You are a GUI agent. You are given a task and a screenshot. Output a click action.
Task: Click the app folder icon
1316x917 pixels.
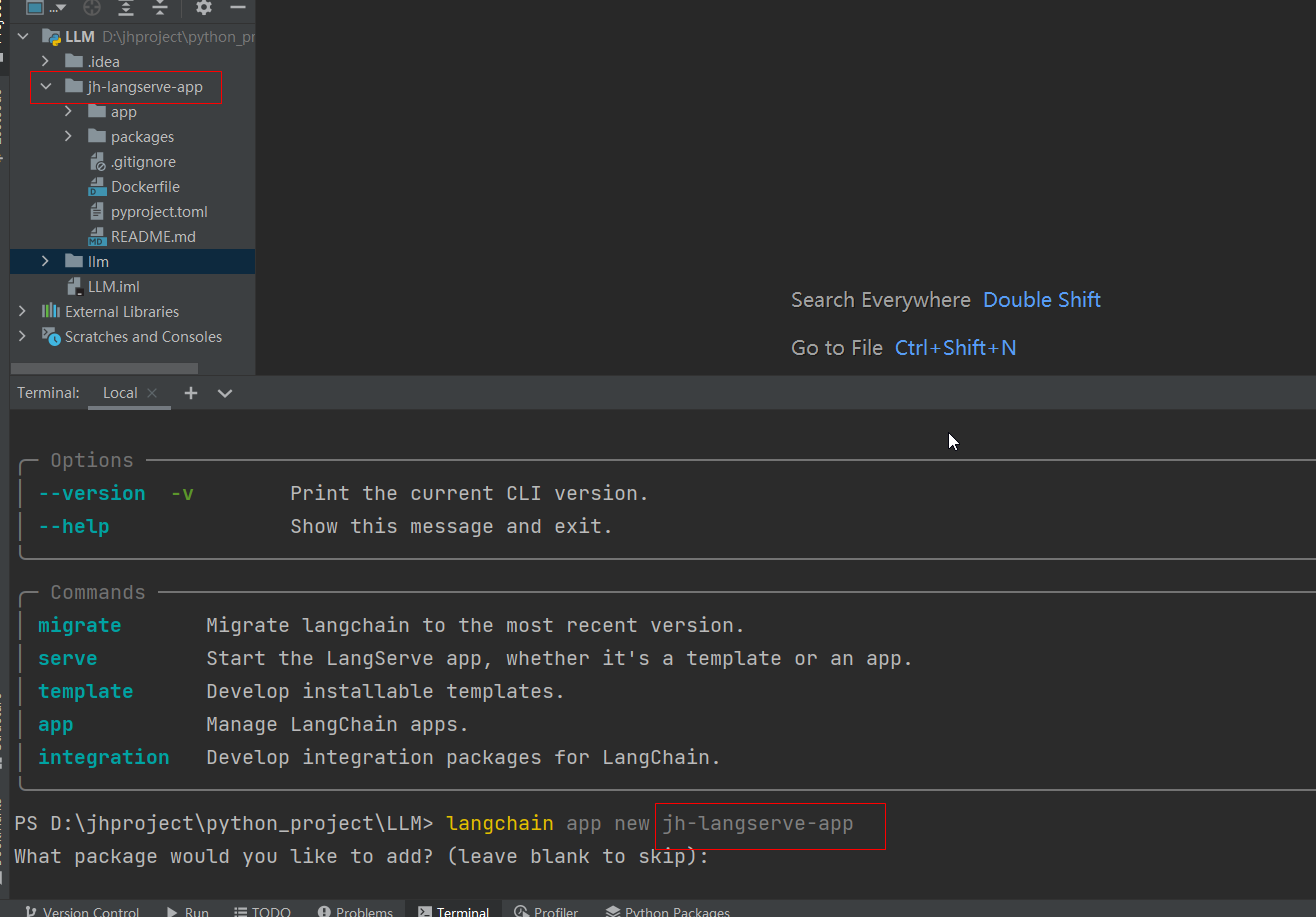(x=97, y=111)
